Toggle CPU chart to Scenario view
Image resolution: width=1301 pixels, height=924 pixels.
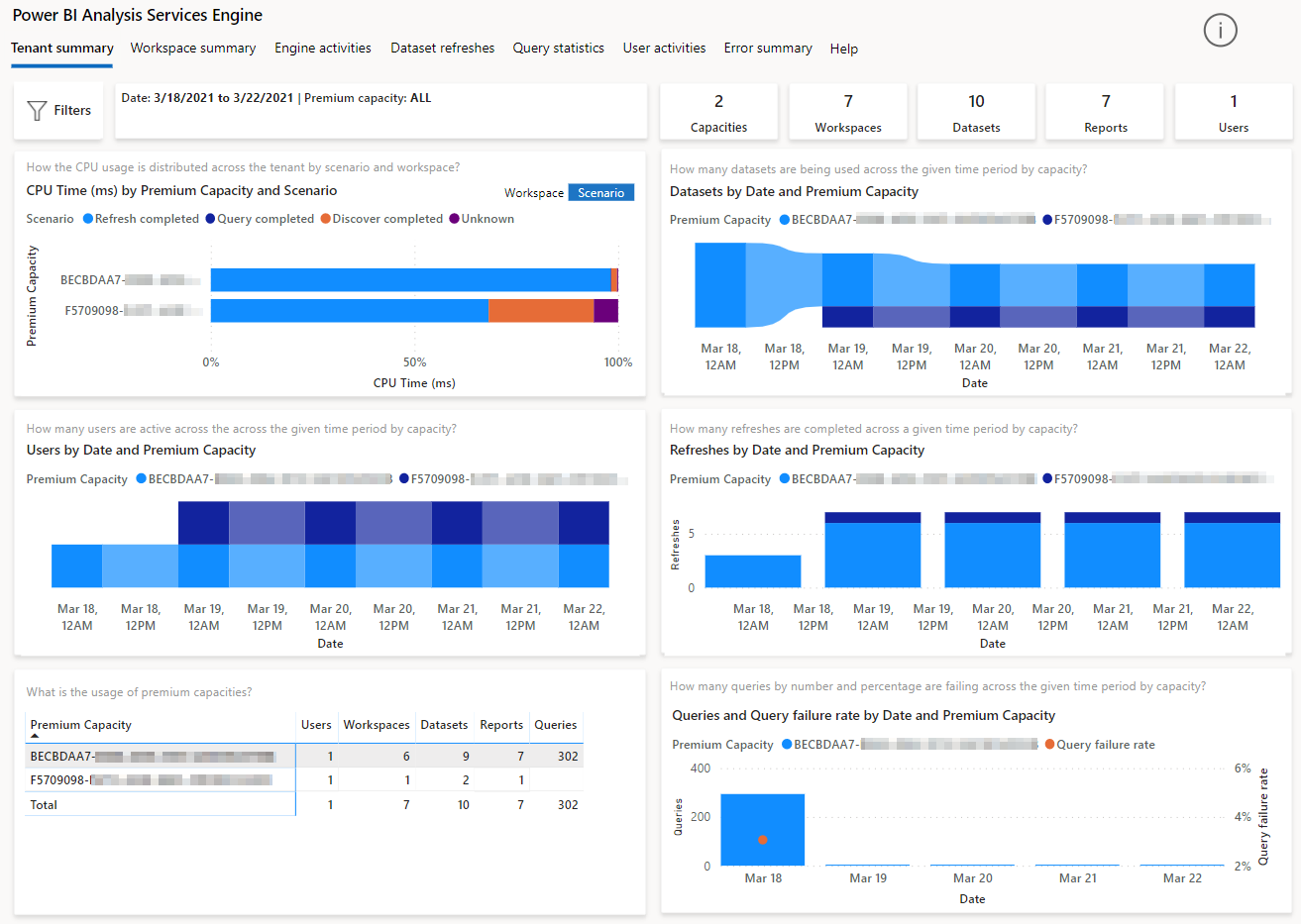tap(601, 193)
